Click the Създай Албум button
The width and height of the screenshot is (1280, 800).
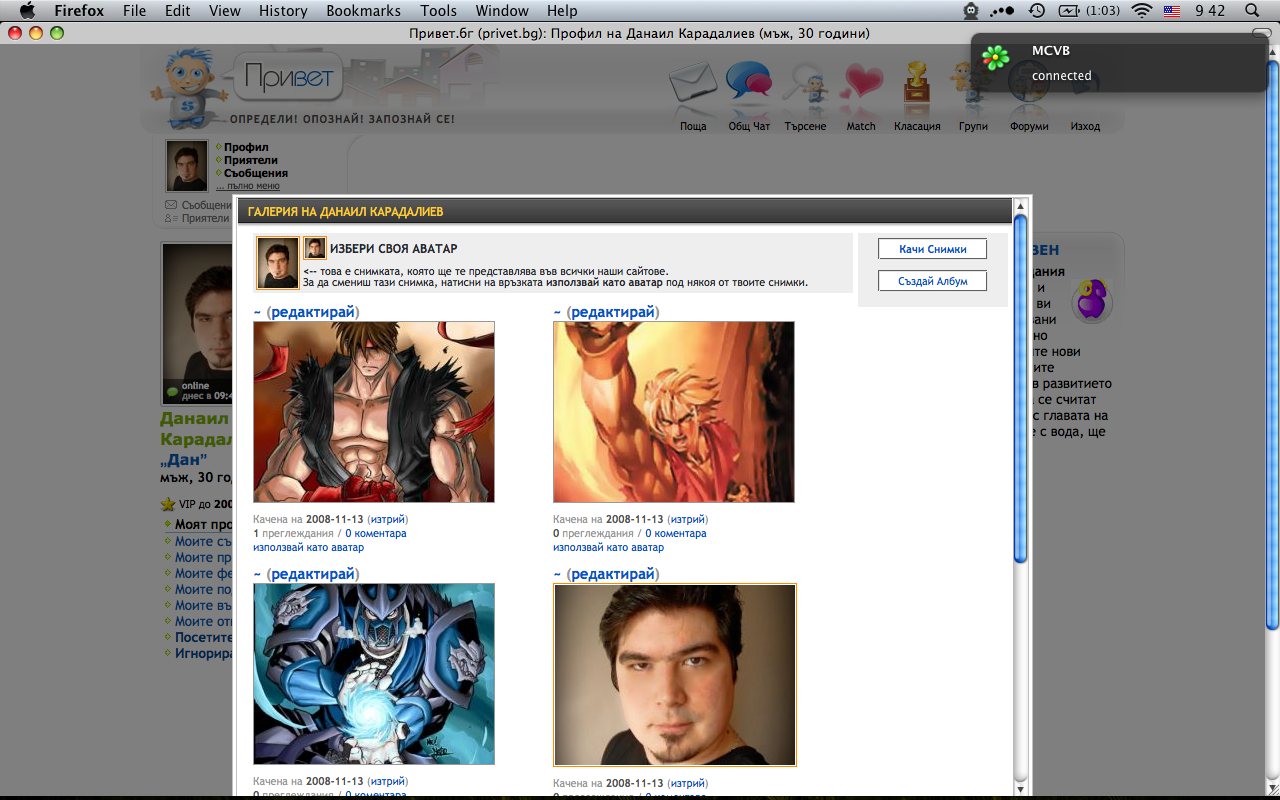932,281
